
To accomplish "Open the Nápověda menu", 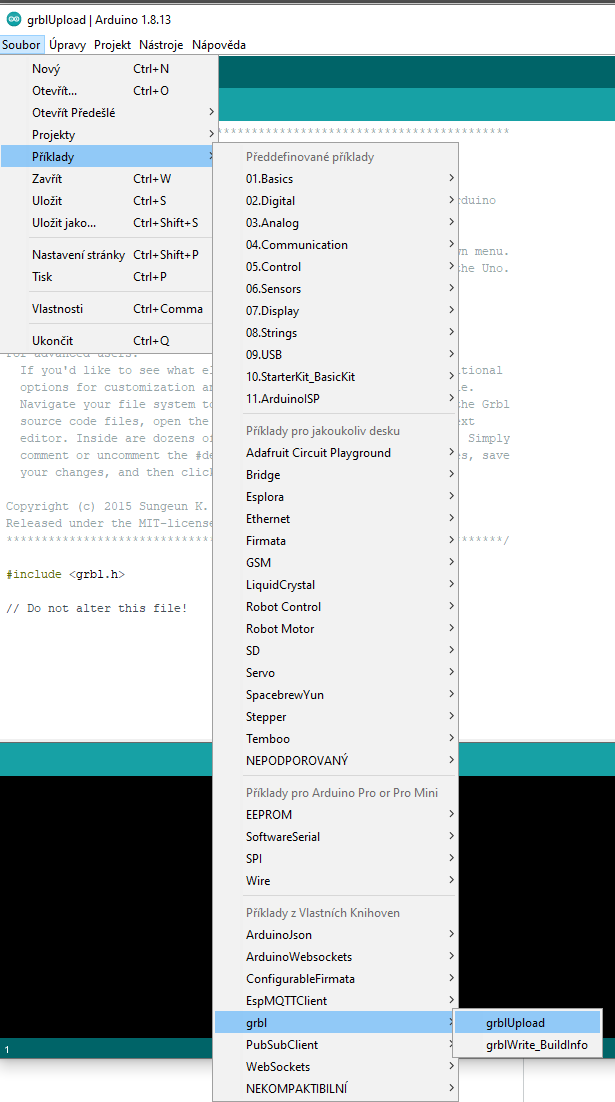I will point(219,45).
